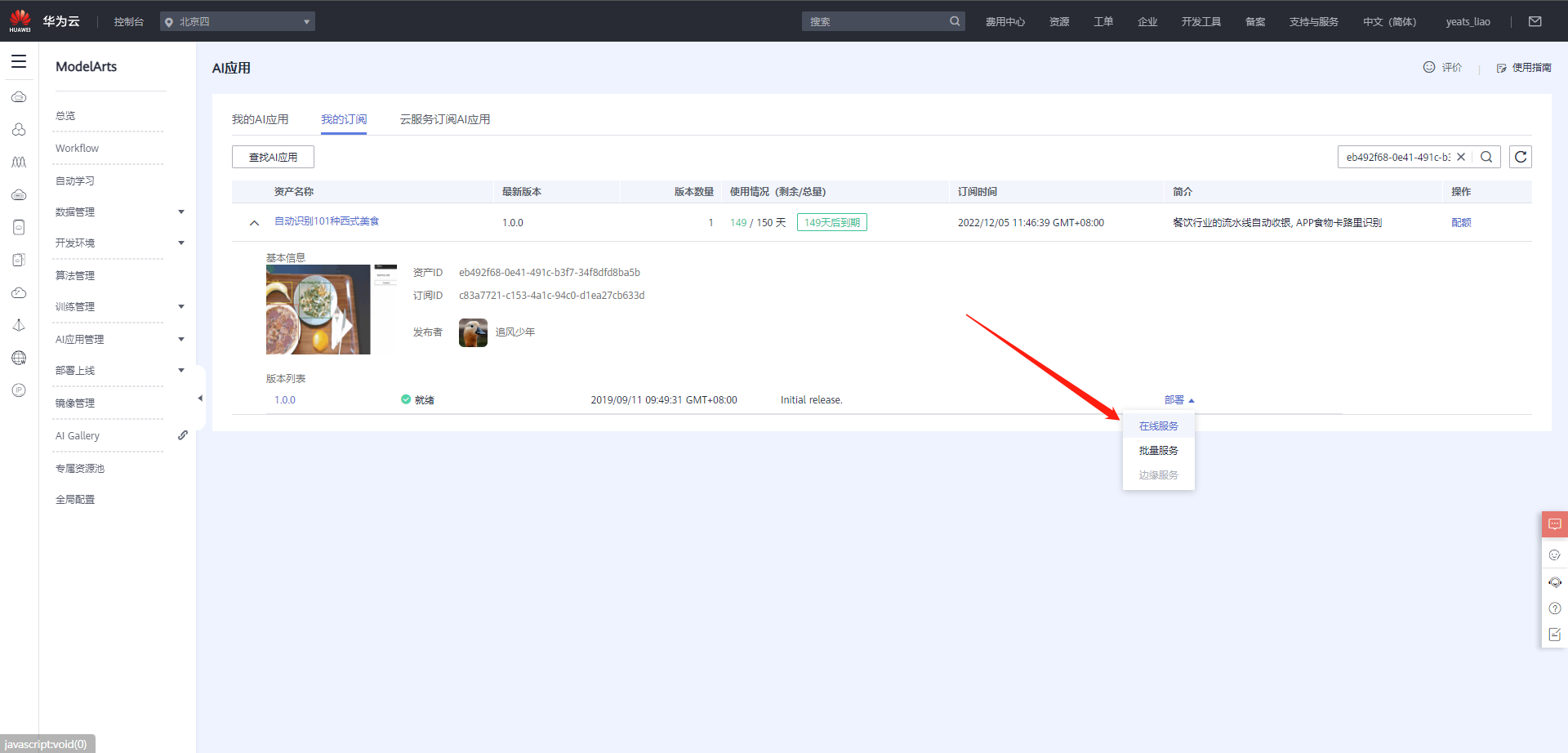The width and height of the screenshot is (1568, 753).
Task: Open 费用中心 in top bar
Action: pos(1005,21)
